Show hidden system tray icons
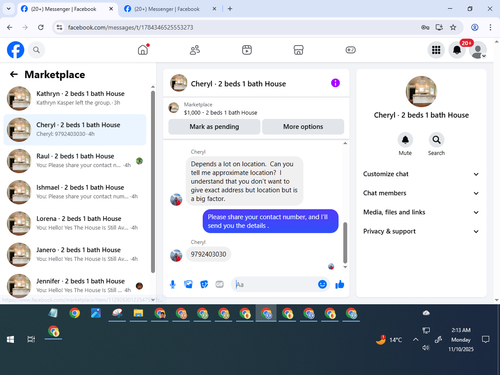Screen dimensions: 500x375 [x=416, y=340]
